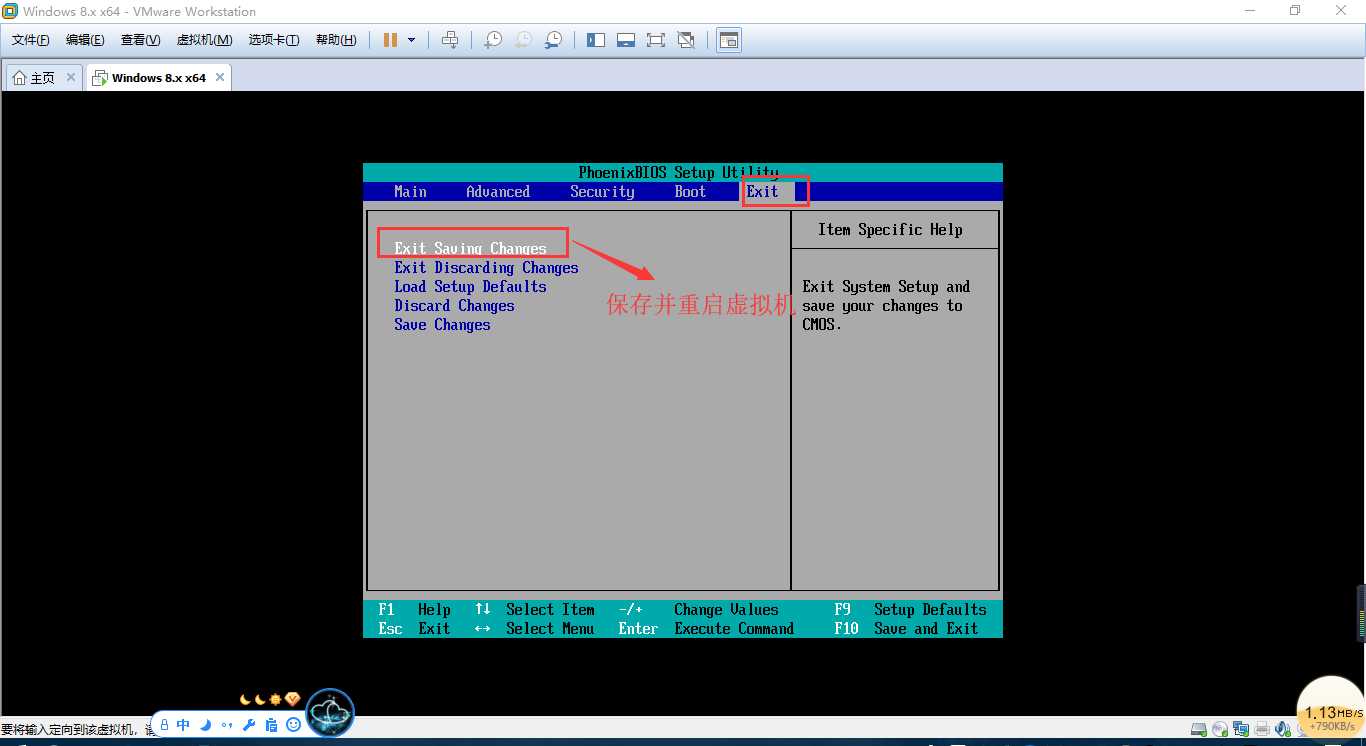Switch to full screen mode

click(x=656, y=40)
